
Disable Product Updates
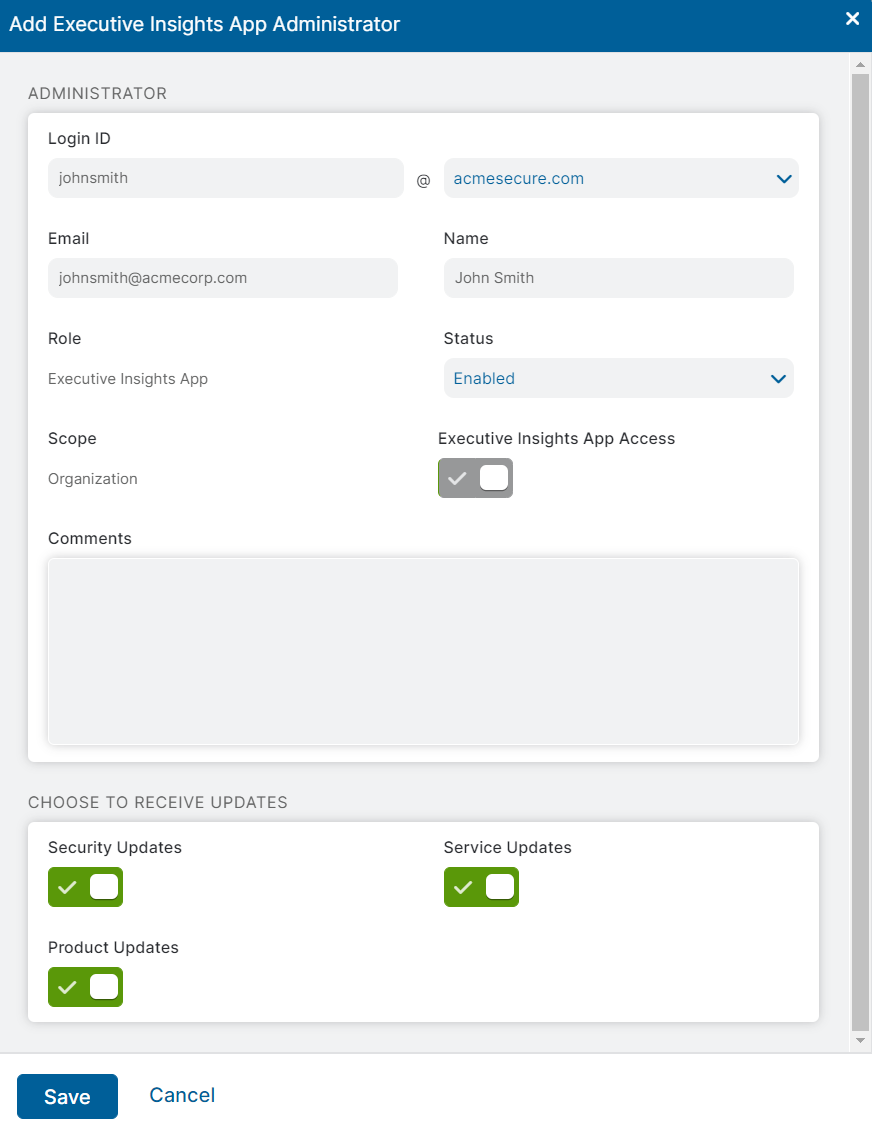[85, 987]
